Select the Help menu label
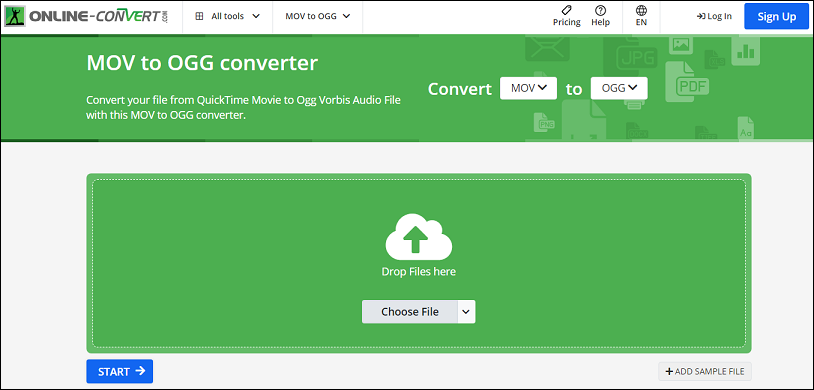Screen dimensions: 814x390 [x=601, y=22]
